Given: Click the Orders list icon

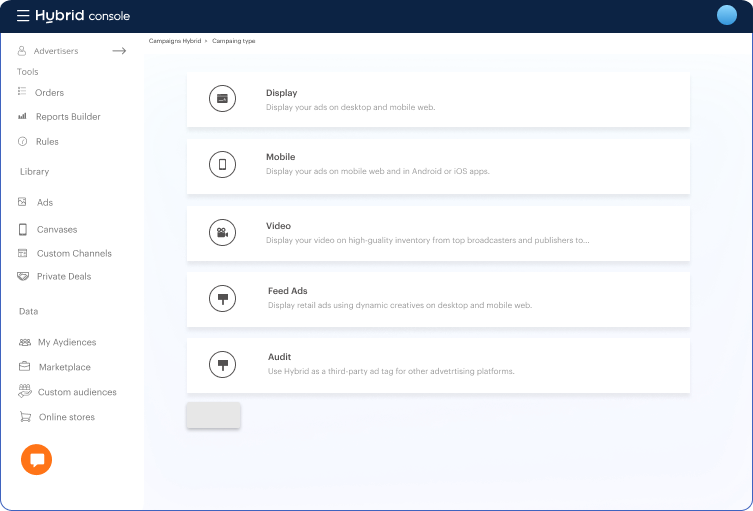Looking at the screenshot, I should 22,91.
